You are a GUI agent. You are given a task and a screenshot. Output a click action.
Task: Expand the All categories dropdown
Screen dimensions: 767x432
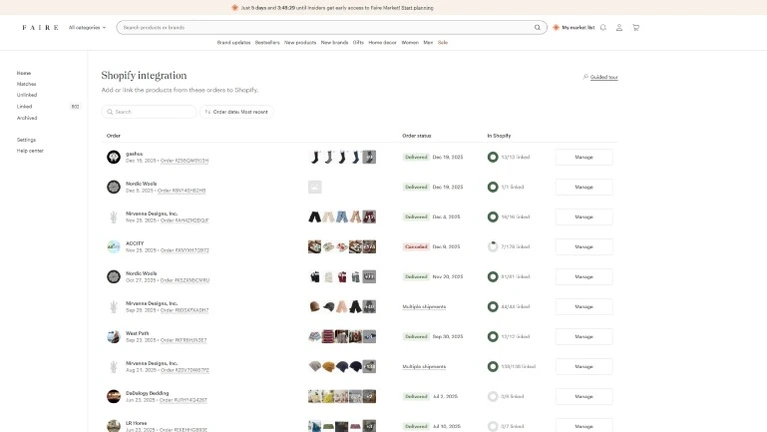(87, 28)
